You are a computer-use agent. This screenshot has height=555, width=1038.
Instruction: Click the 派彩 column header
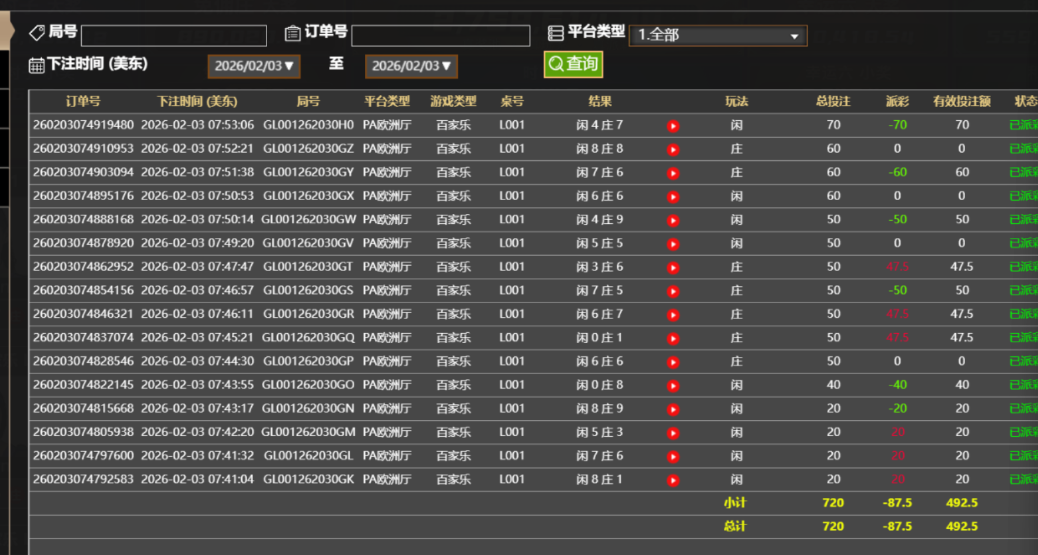tap(897, 102)
